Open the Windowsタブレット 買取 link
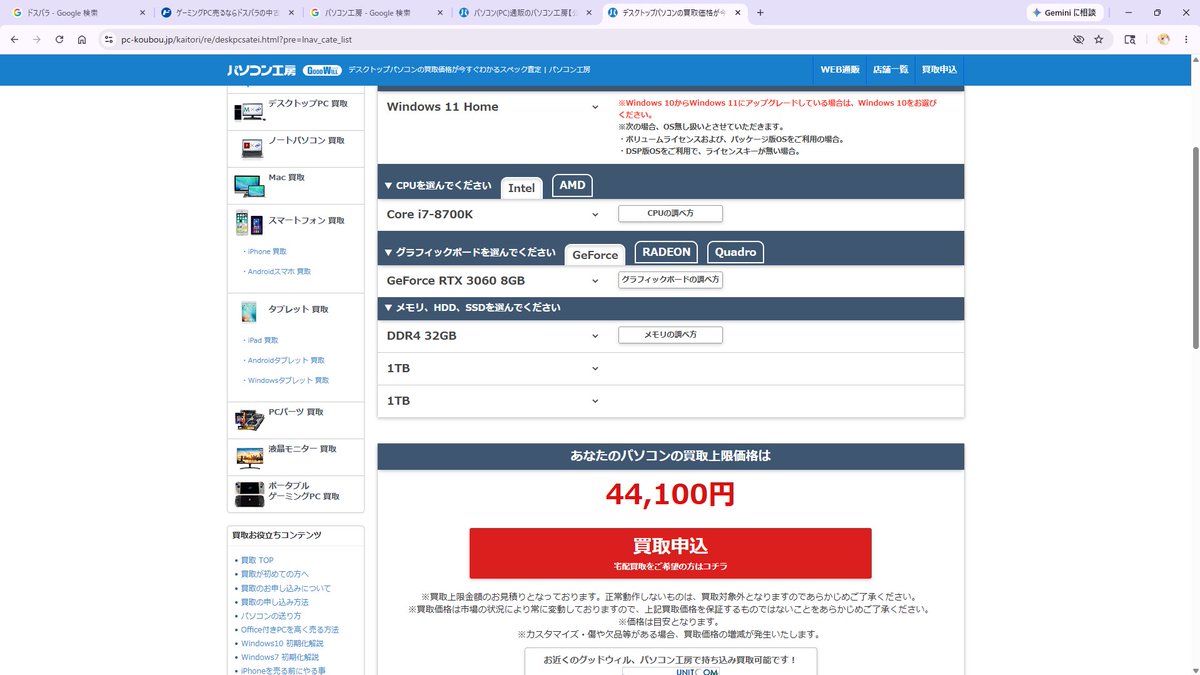The image size is (1200, 675). click(286, 380)
